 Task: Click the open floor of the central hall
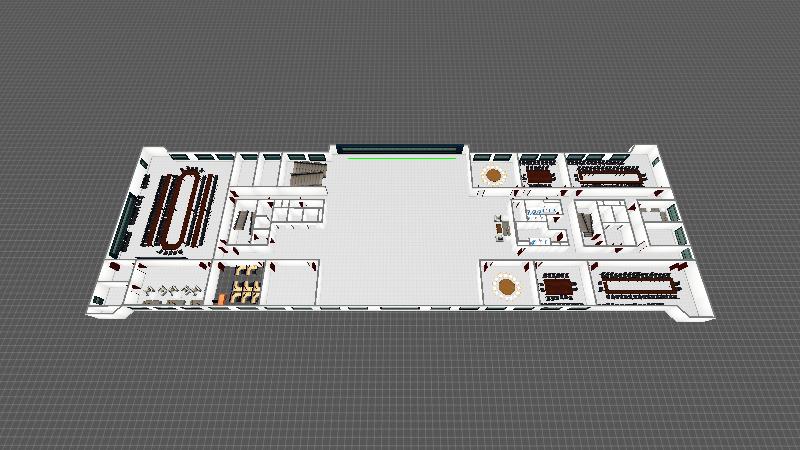(400, 230)
